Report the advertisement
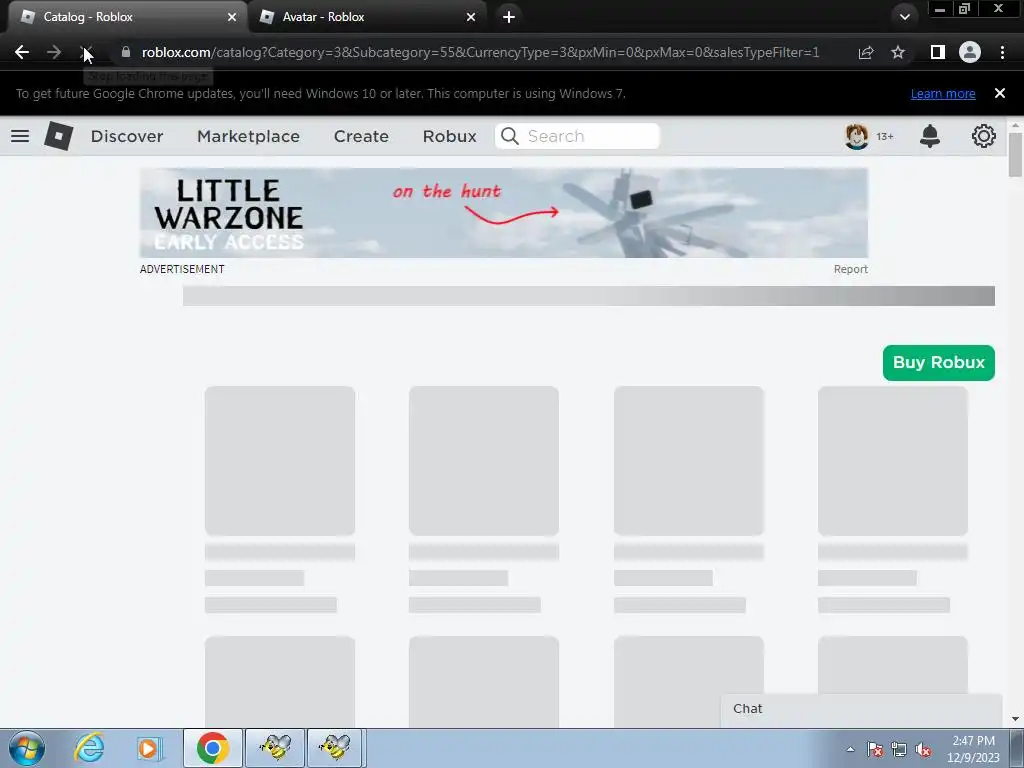Viewport: 1024px width, 768px height. [x=850, y=269]
